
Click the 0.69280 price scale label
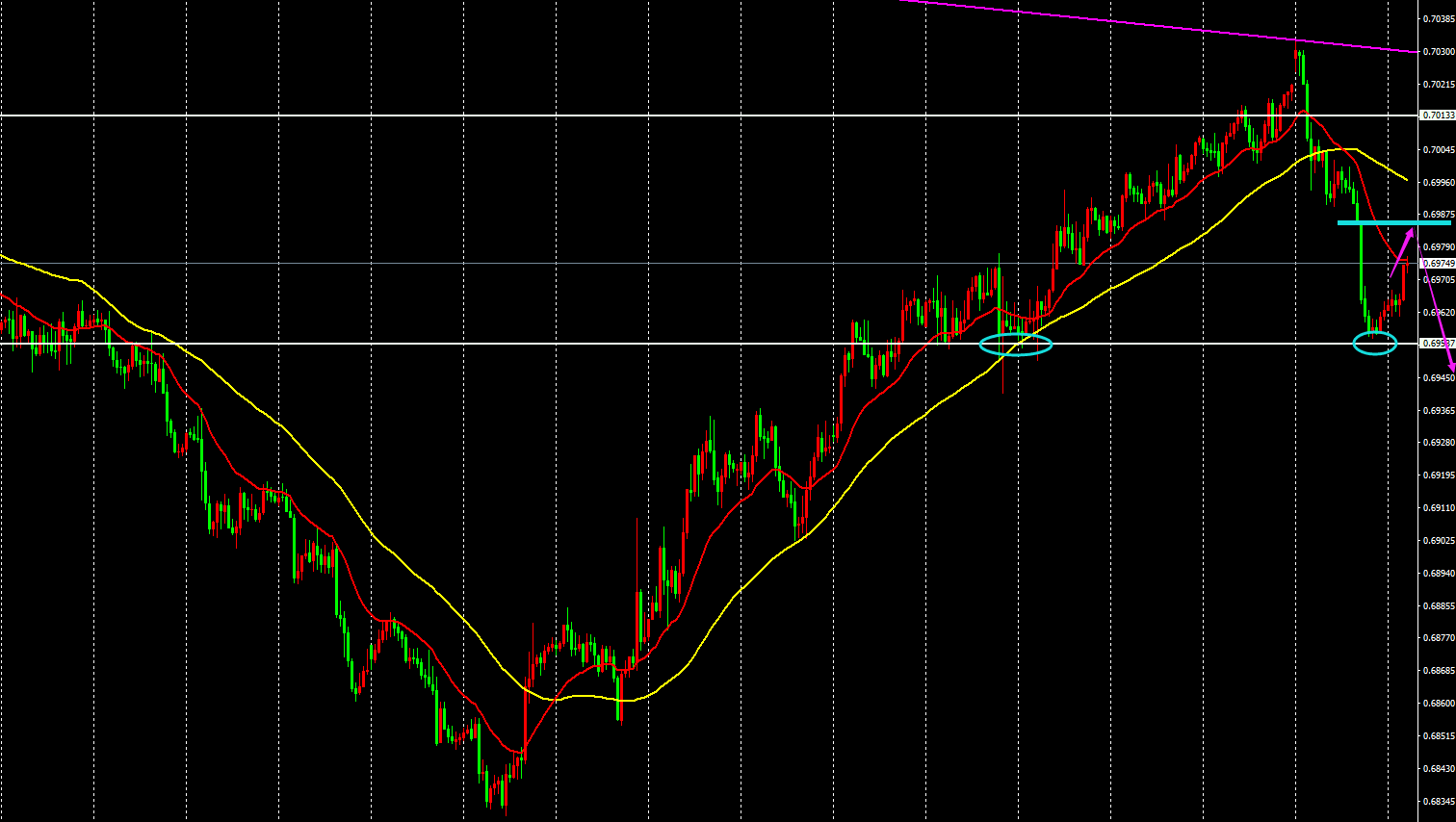click(1438, 443)
